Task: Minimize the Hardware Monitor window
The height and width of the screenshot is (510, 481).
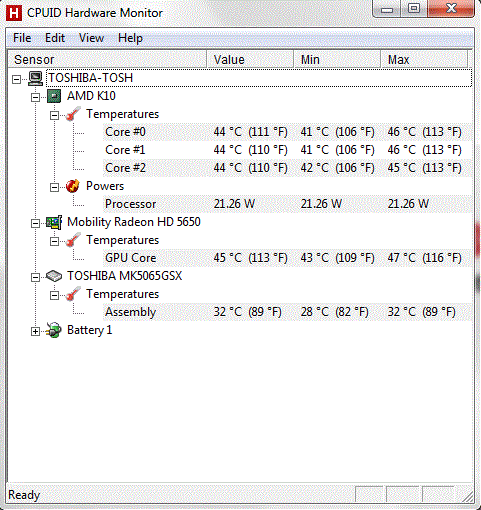Action: coord(387,9)
